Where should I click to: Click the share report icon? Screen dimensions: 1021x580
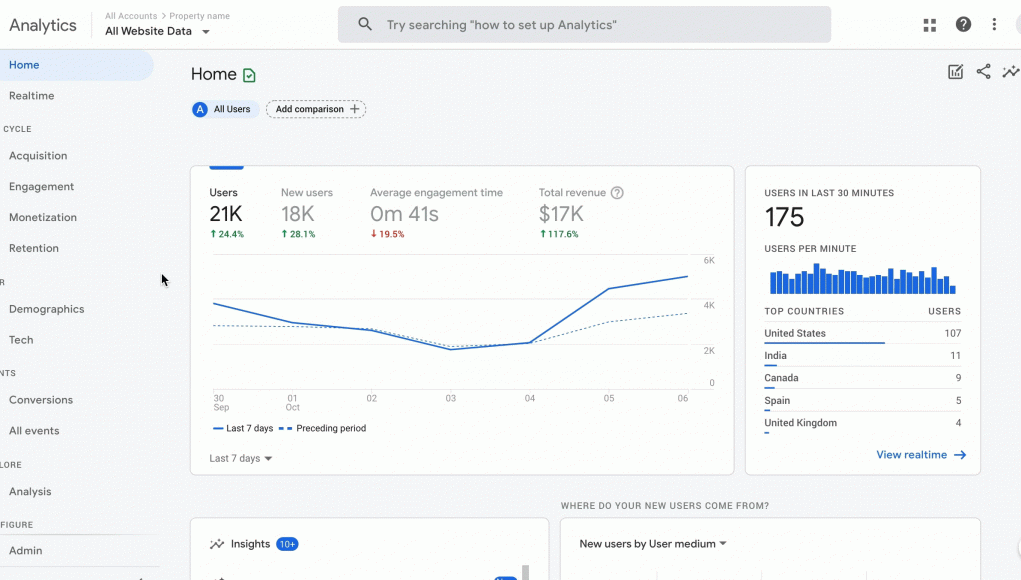coord(983,72)
